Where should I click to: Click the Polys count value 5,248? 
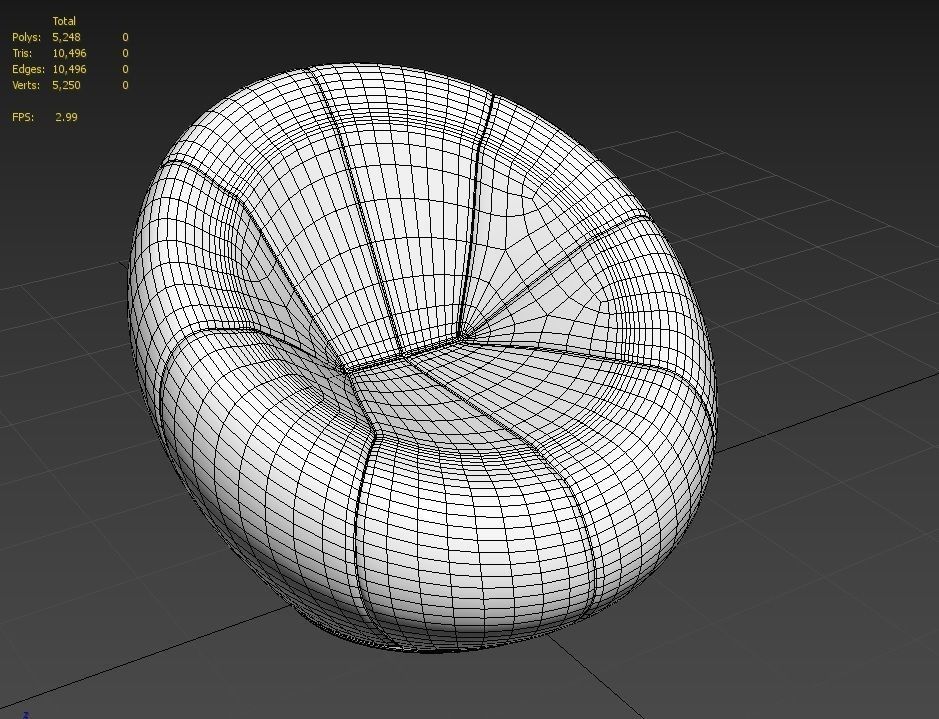click(66, 37)
